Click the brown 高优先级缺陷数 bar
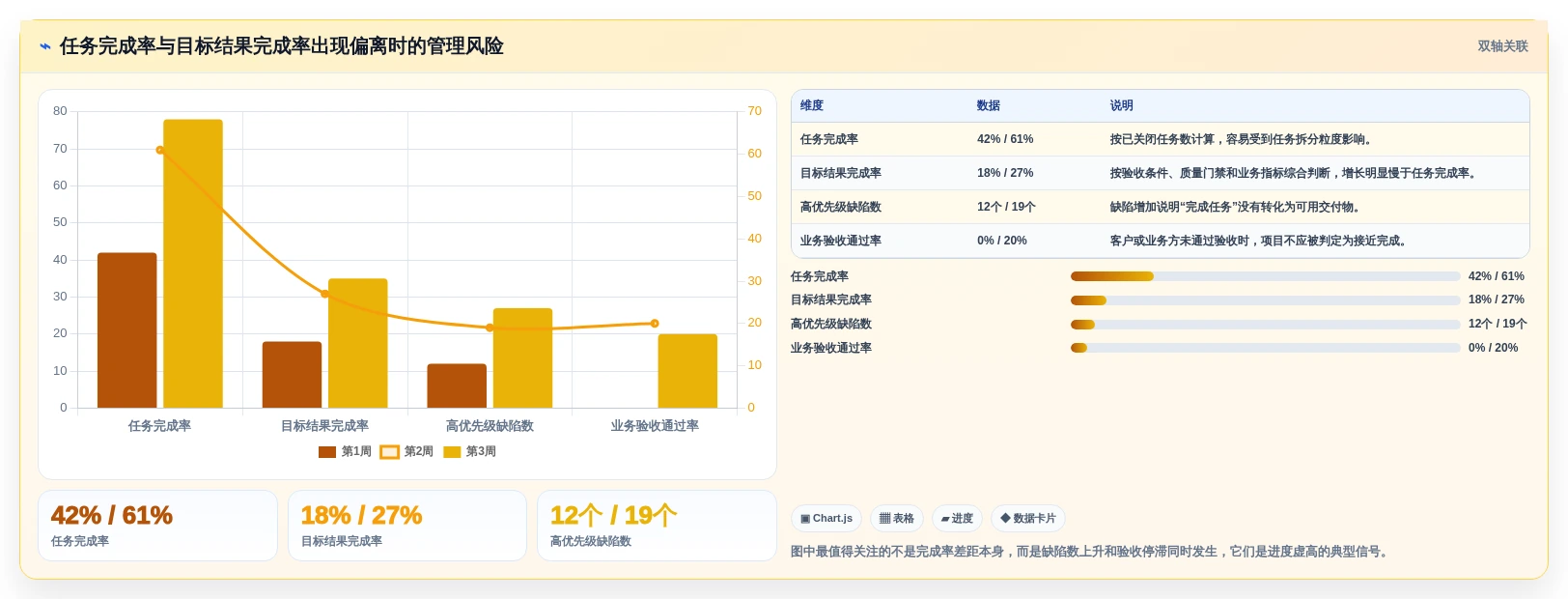 457,385
